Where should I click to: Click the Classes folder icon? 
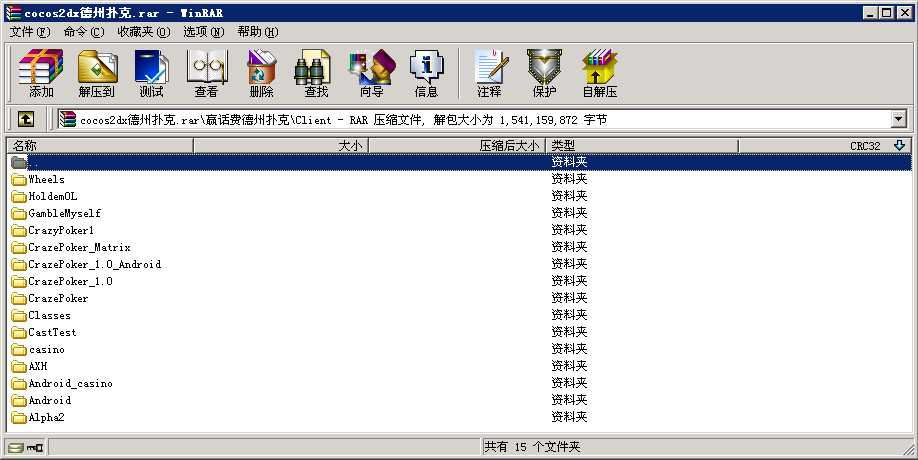(19, 315)
